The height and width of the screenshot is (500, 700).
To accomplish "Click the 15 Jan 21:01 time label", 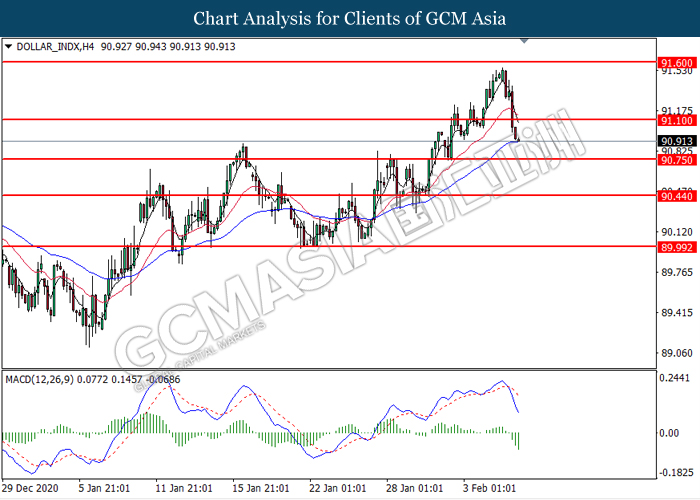I will 261,488.
